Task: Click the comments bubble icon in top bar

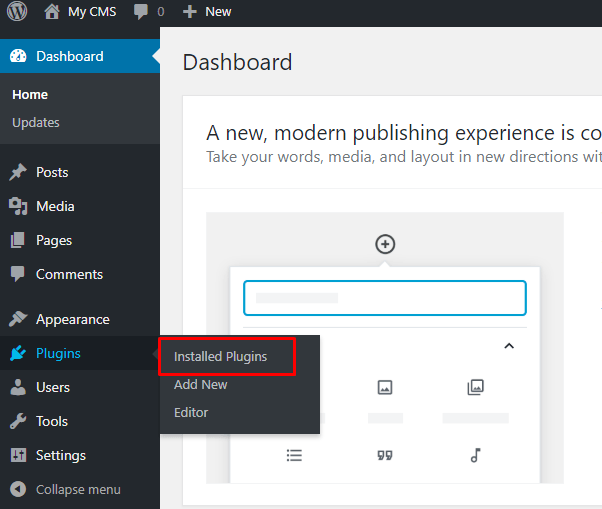Action: (140, 12)
